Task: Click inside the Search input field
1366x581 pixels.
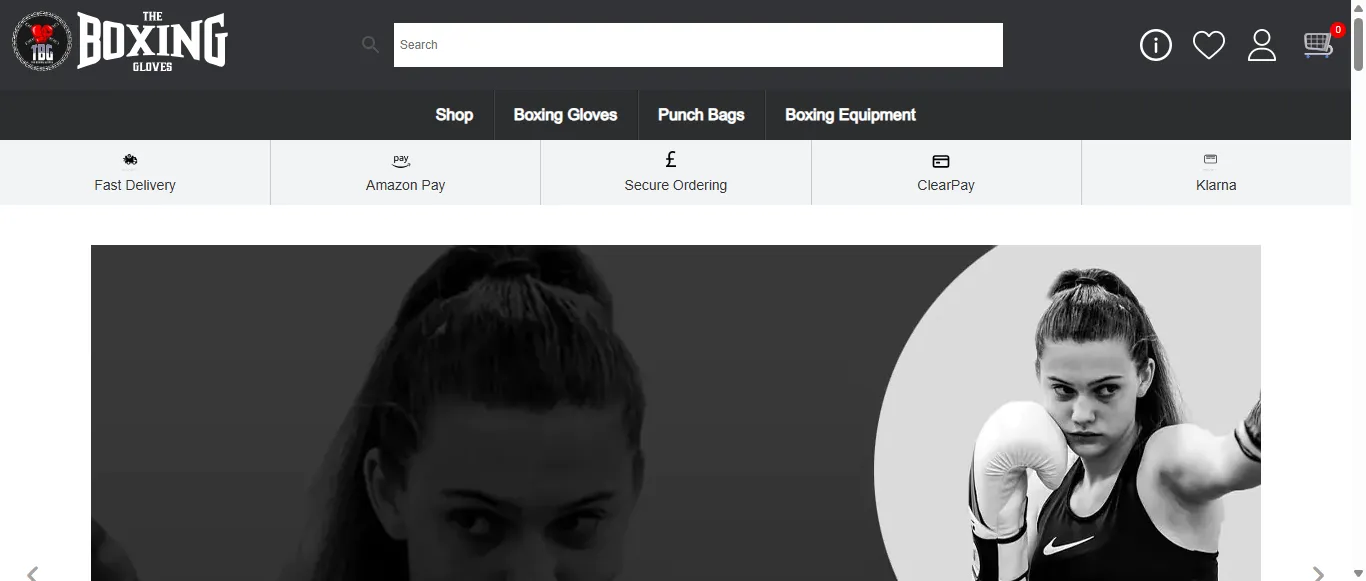Action: [698, 44]
